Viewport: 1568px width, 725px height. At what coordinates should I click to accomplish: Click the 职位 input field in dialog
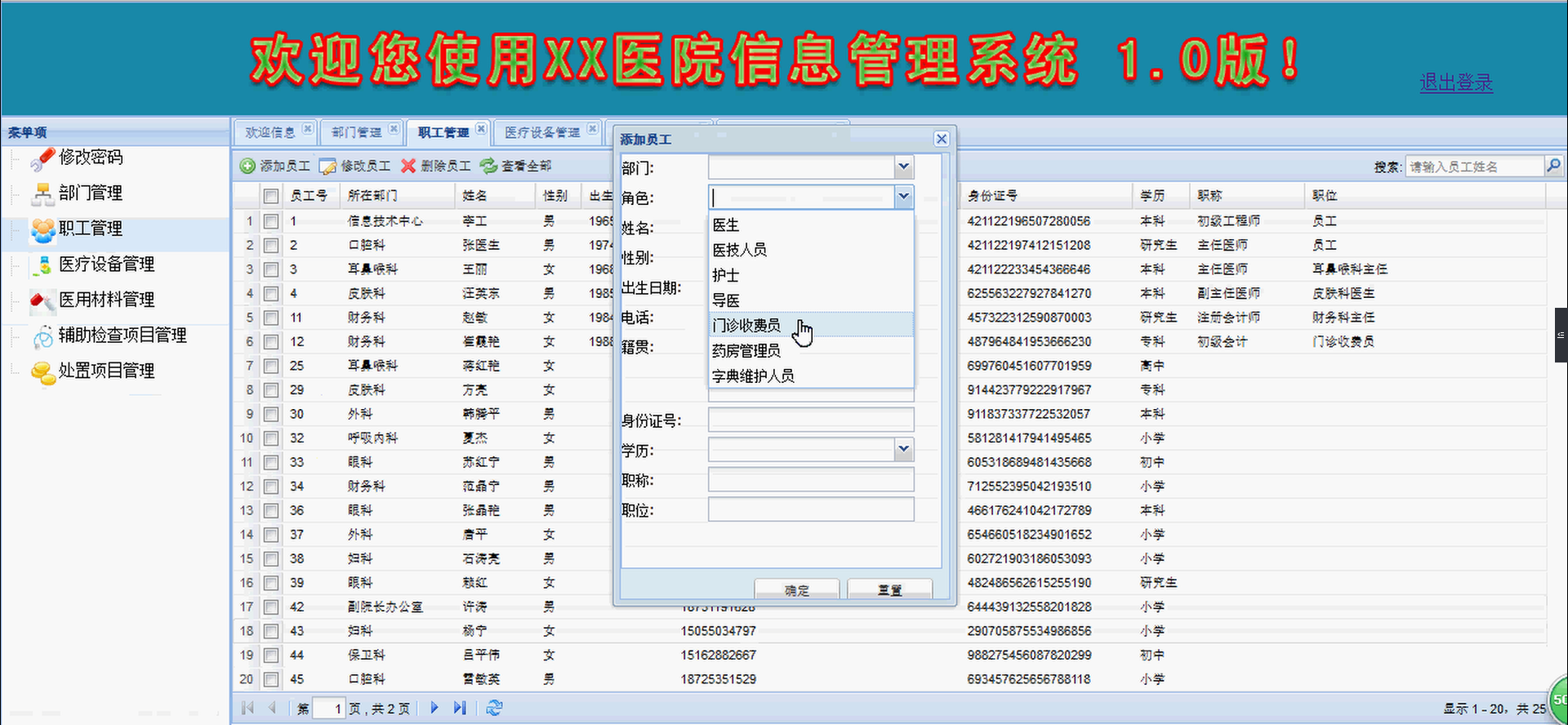pyautogui.click(x=811, y=509)
